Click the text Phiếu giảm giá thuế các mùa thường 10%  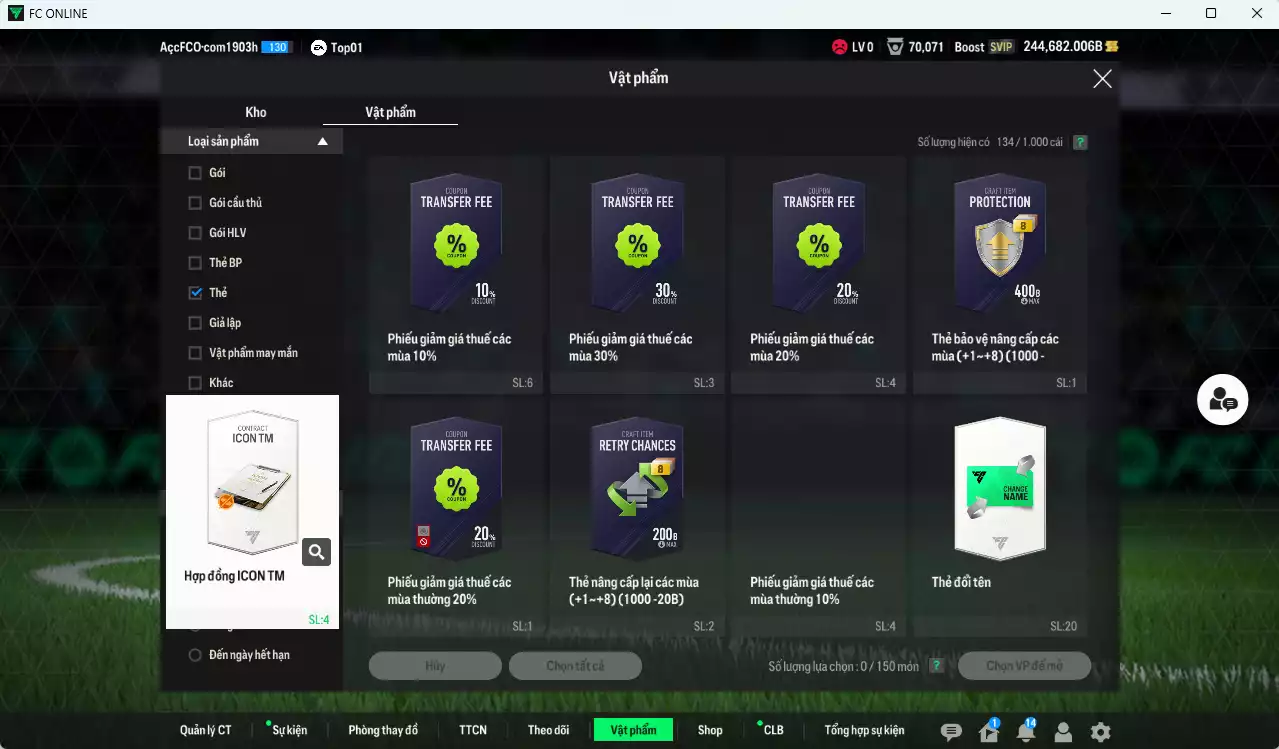click(812, 591)
